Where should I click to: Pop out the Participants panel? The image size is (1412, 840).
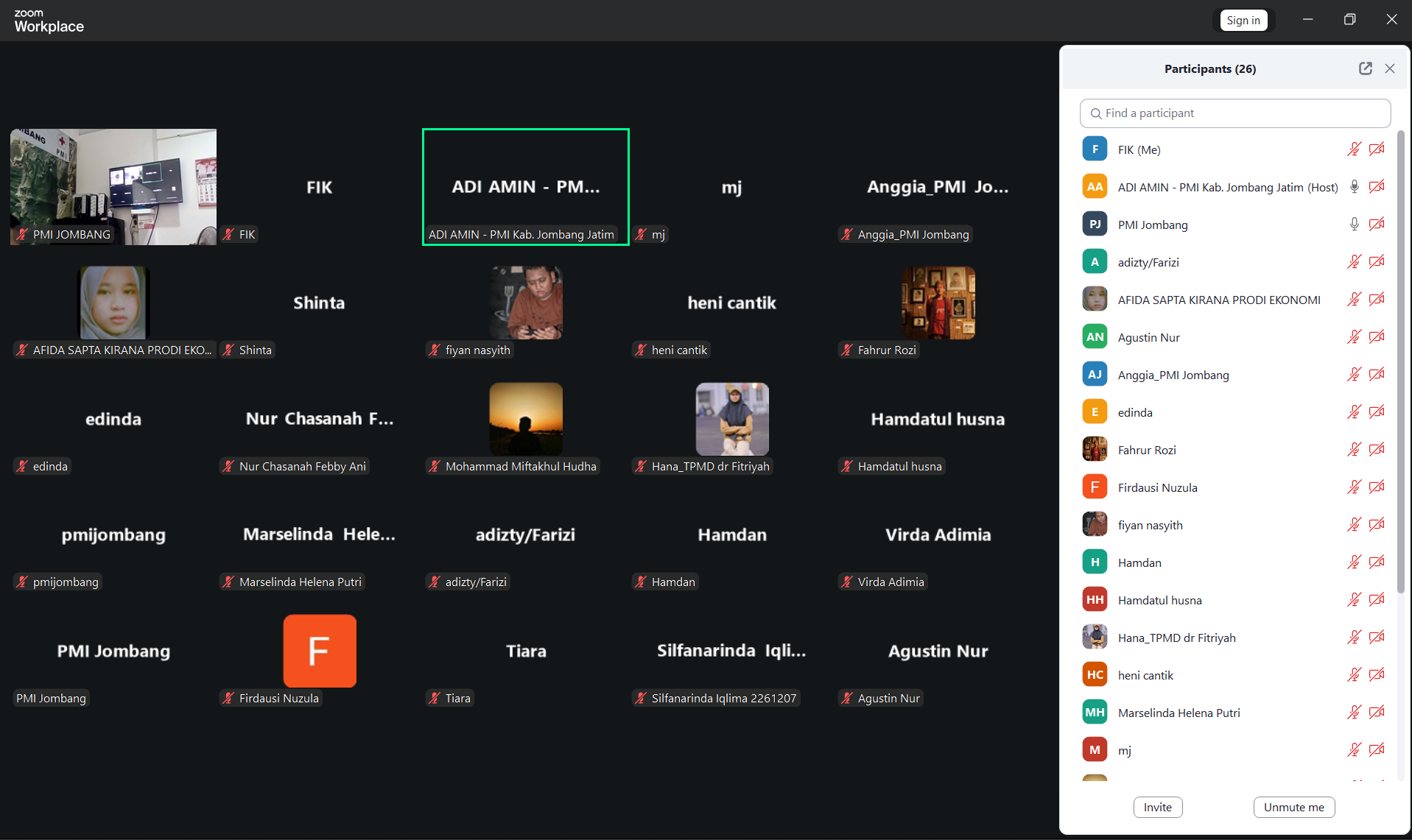tap(1365, 68)
